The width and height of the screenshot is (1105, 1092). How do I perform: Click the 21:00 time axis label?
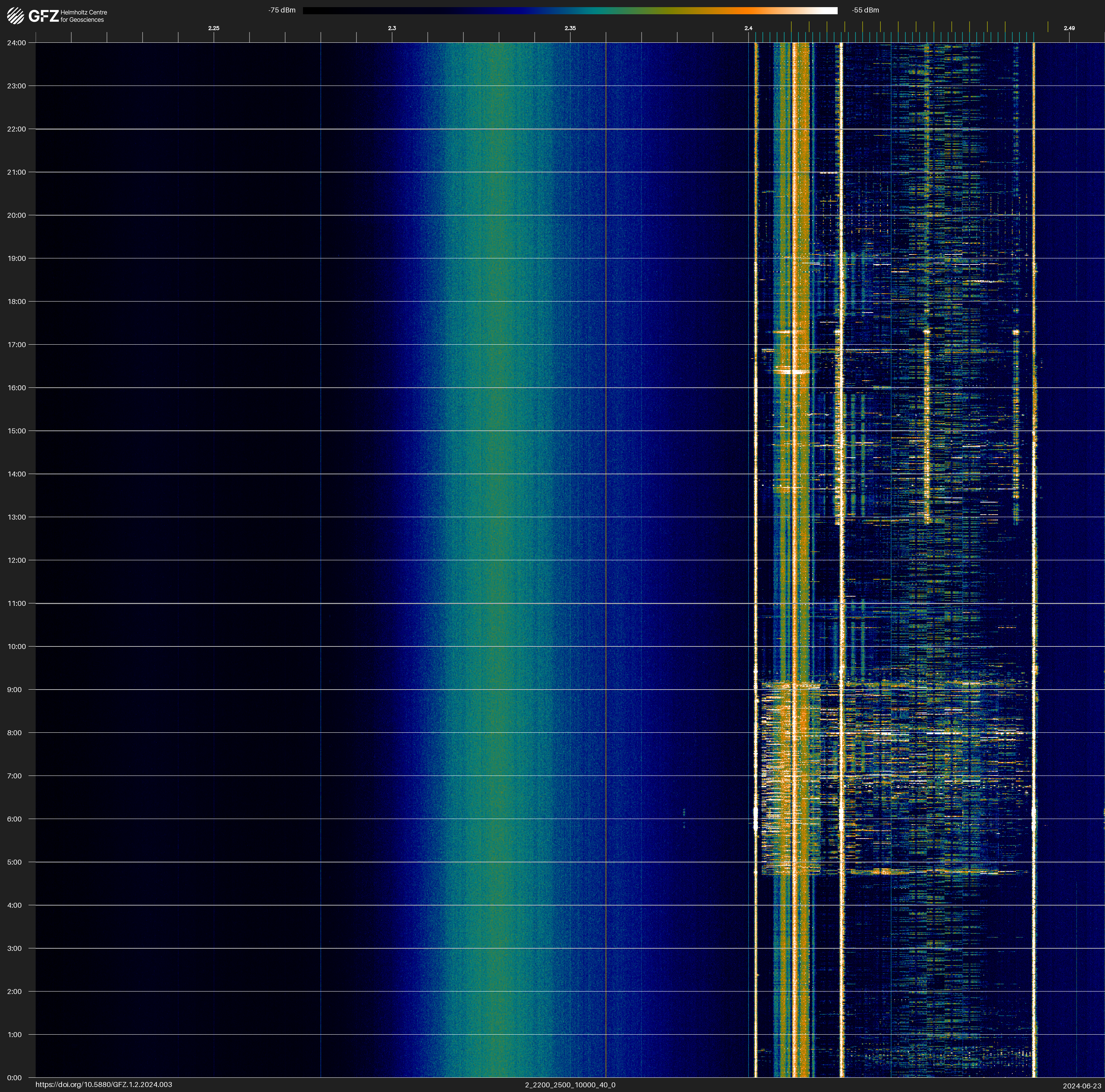pos(17,172)
